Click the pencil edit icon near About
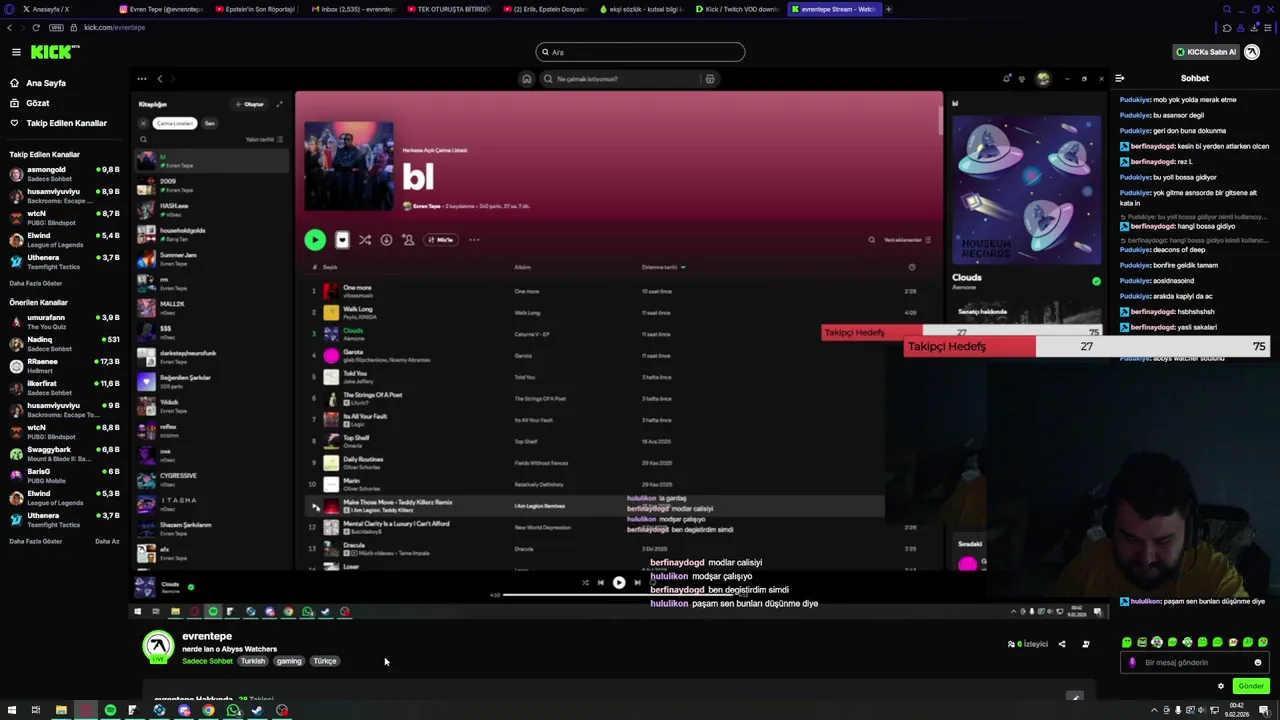This screenshot has width=1280, height=720. click(x=1075, y=697)
